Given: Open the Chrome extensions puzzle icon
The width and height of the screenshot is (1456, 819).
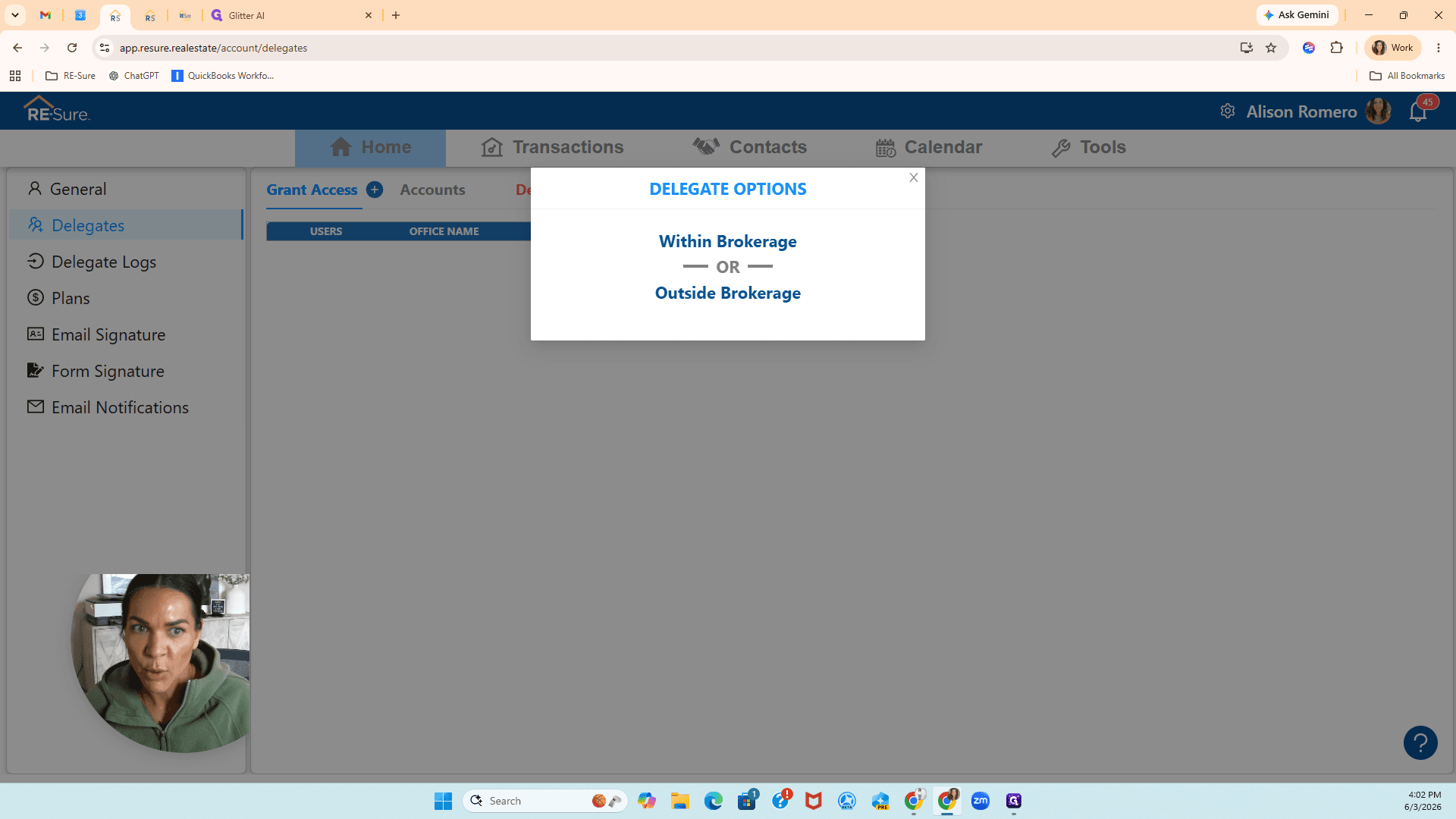Looking at the screenshot, I should coord(1336,48).
